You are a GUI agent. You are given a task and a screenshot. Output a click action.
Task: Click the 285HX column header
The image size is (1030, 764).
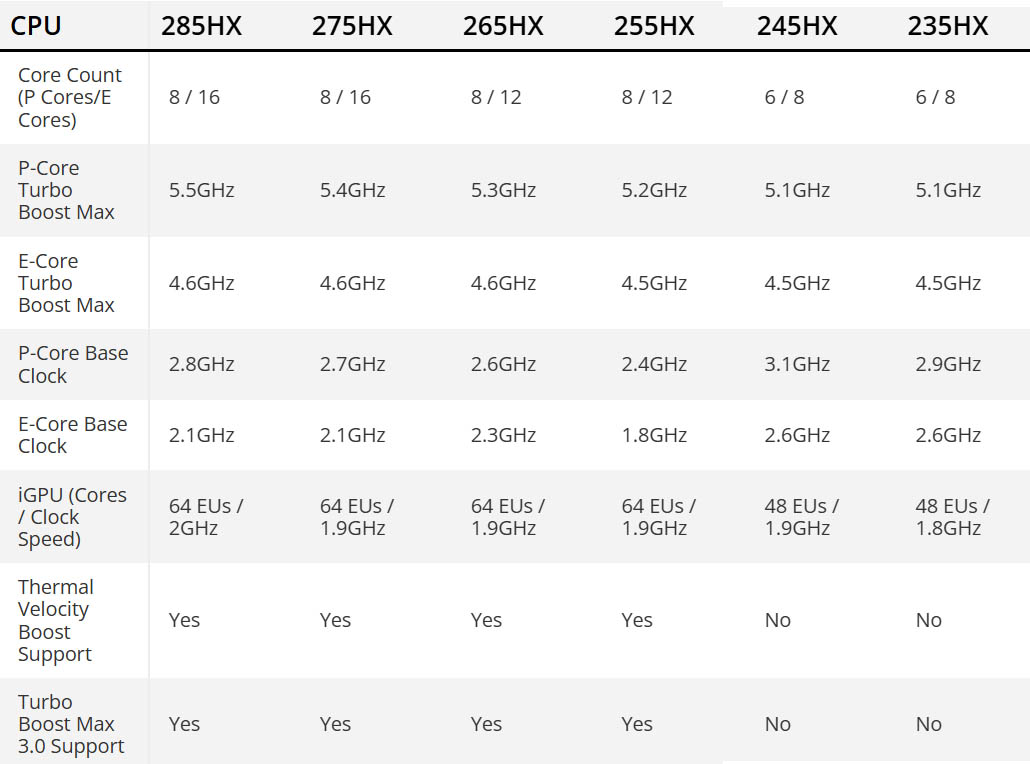[201, 26]
